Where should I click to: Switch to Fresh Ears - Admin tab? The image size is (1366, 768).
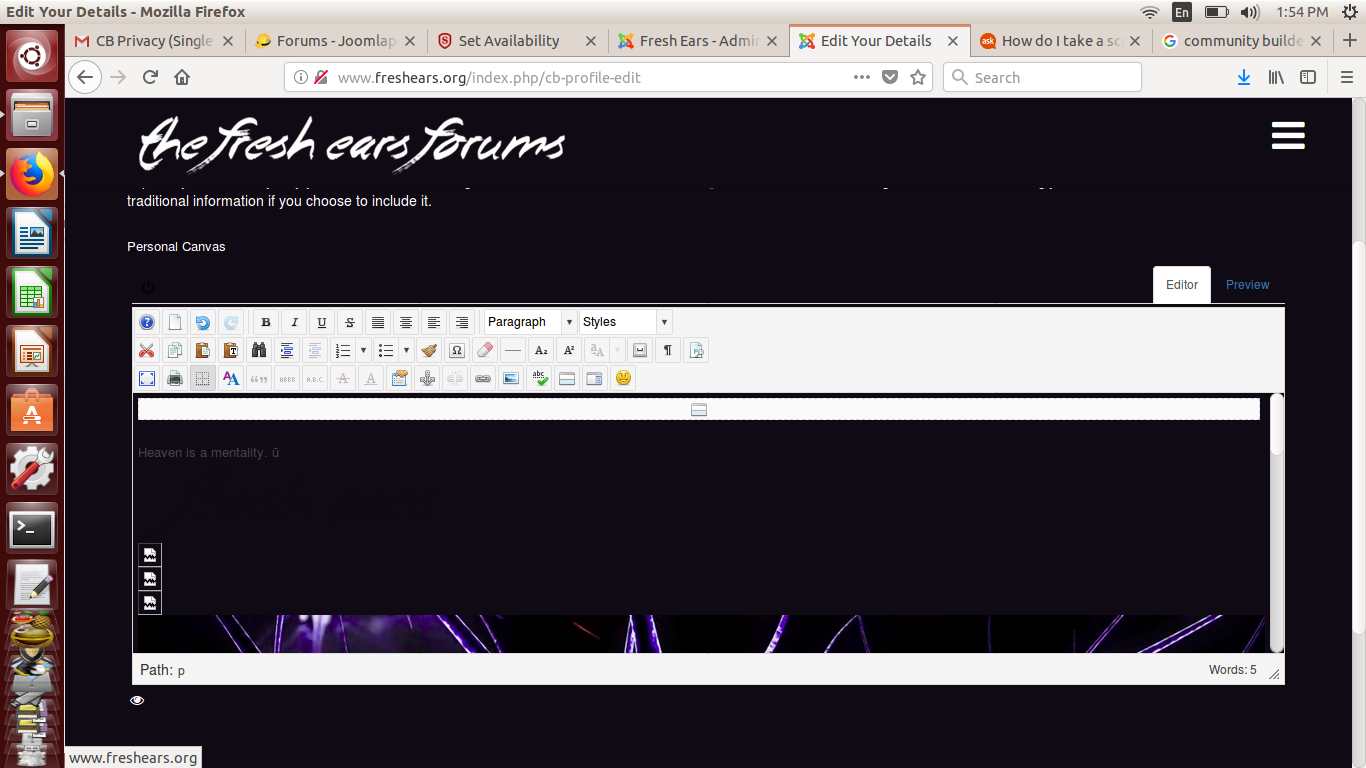point(698,41)
